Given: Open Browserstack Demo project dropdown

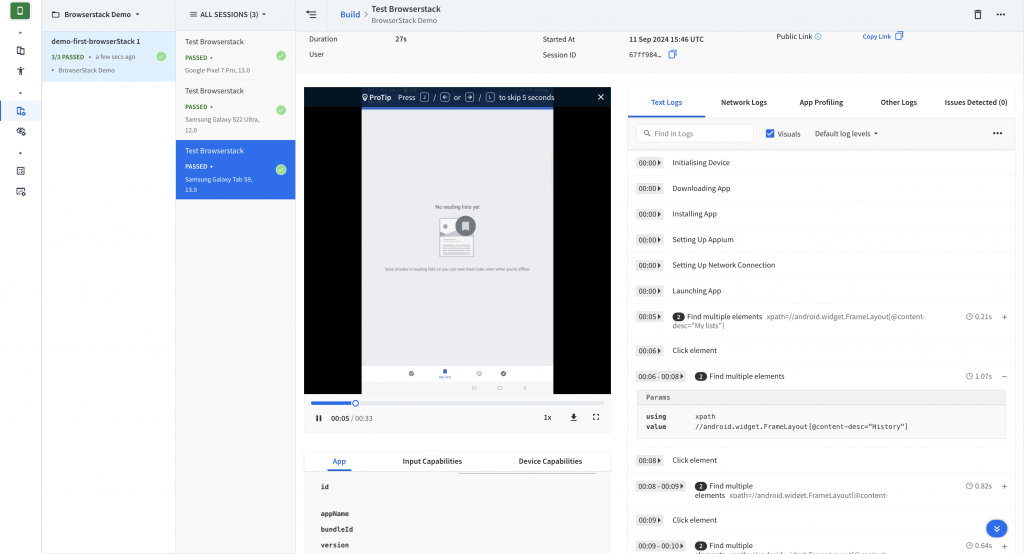Looking at the screenshot, I should 95,14.
